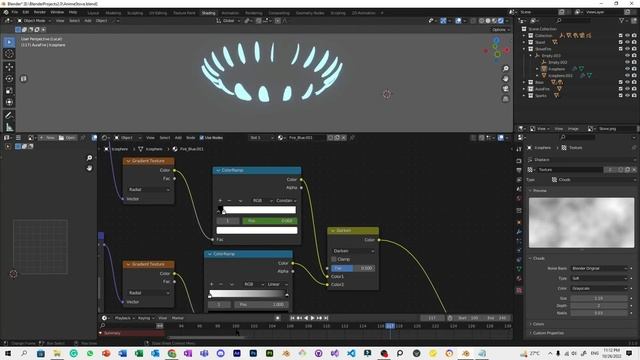
Task: Toggle the Use Nodes checkbox
Action: pos(202,138)
